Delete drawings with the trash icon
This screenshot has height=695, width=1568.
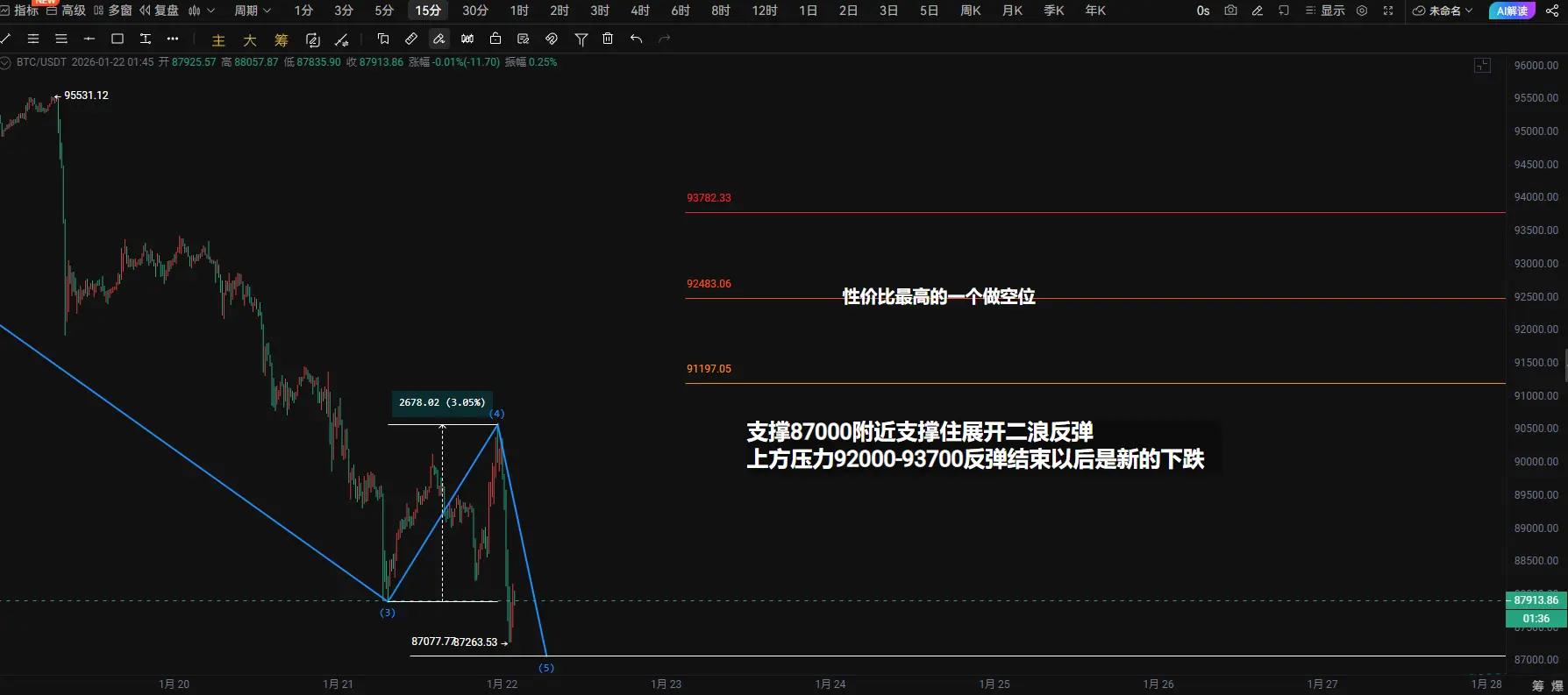point(608,39)
